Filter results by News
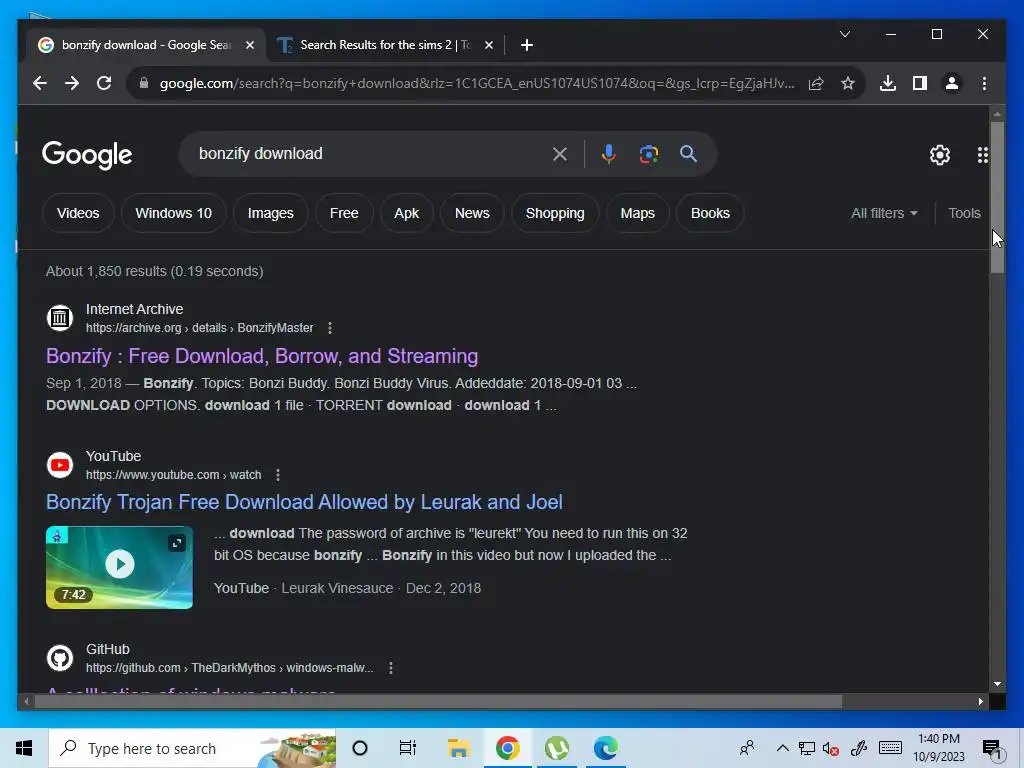This screenshot has width=1024, height=768. [x=472, y=214]
